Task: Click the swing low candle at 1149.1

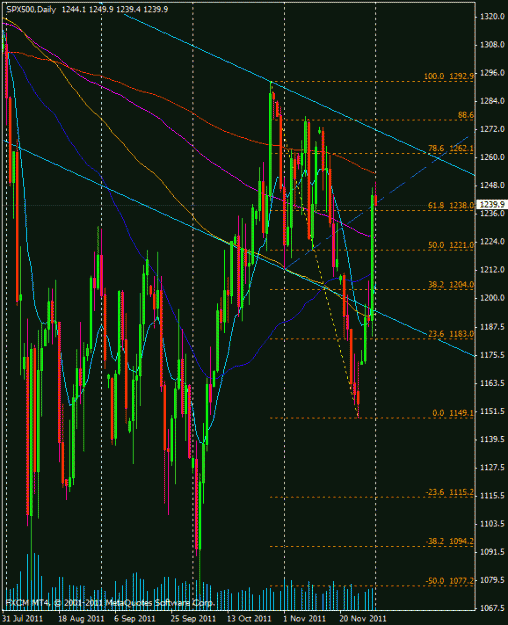Action: pos(358,397)
